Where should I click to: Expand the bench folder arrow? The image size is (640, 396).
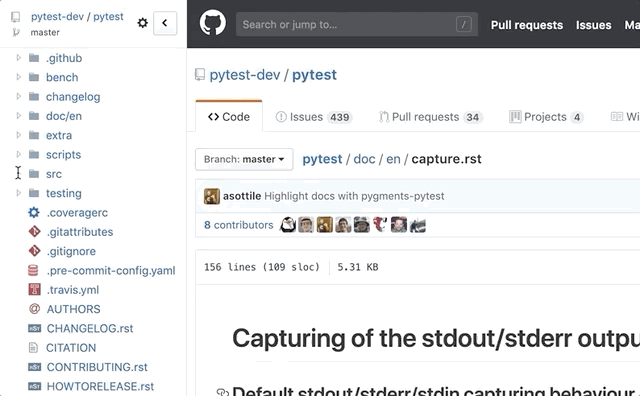click(x=18, y=77)
